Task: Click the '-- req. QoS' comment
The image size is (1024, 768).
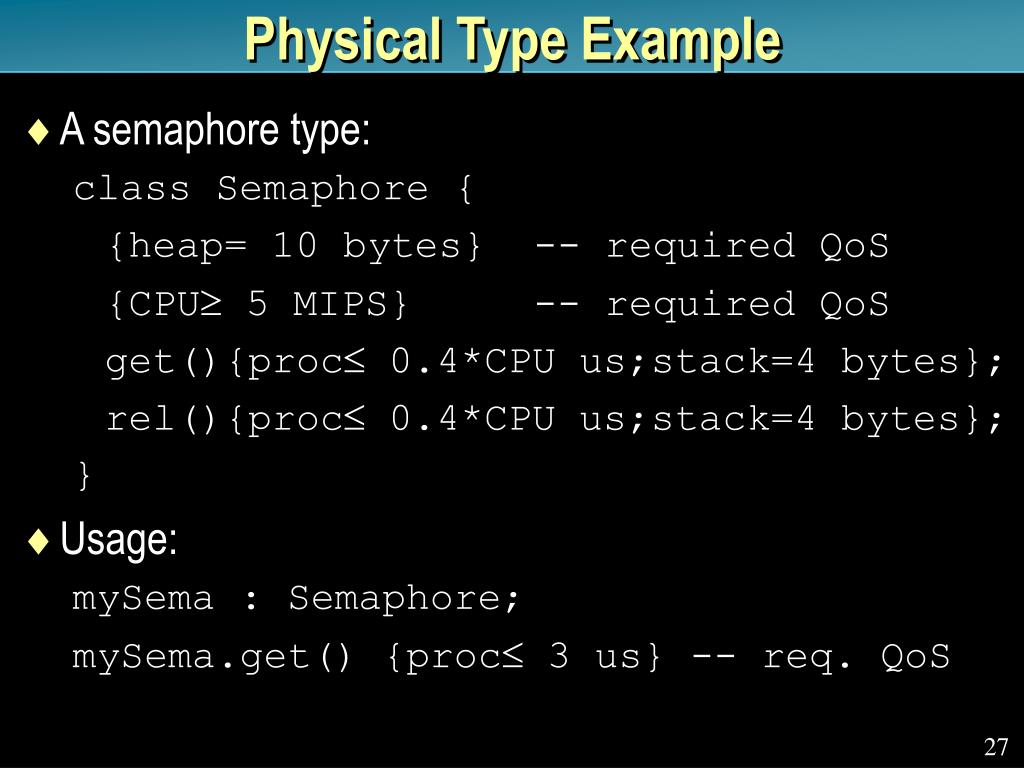Action: click(x=821, y=657)
